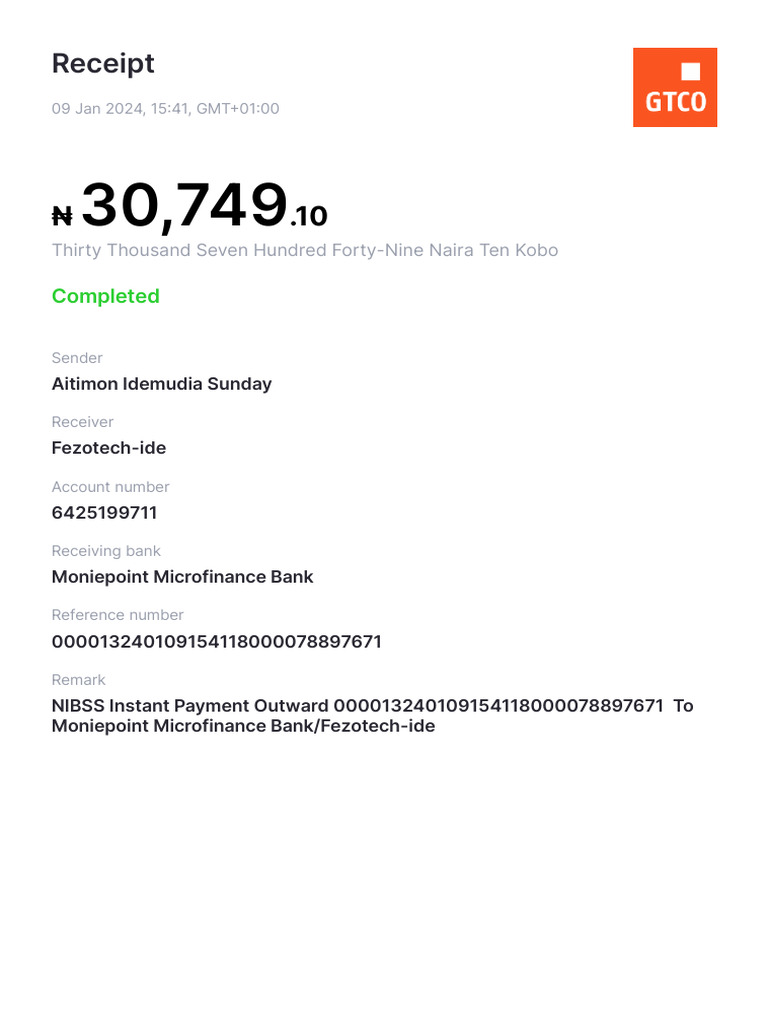Click the orange GTCO logo
The height and width of the screenshot is (1024, 768).
pyautogui.click(x=675, y=87)
